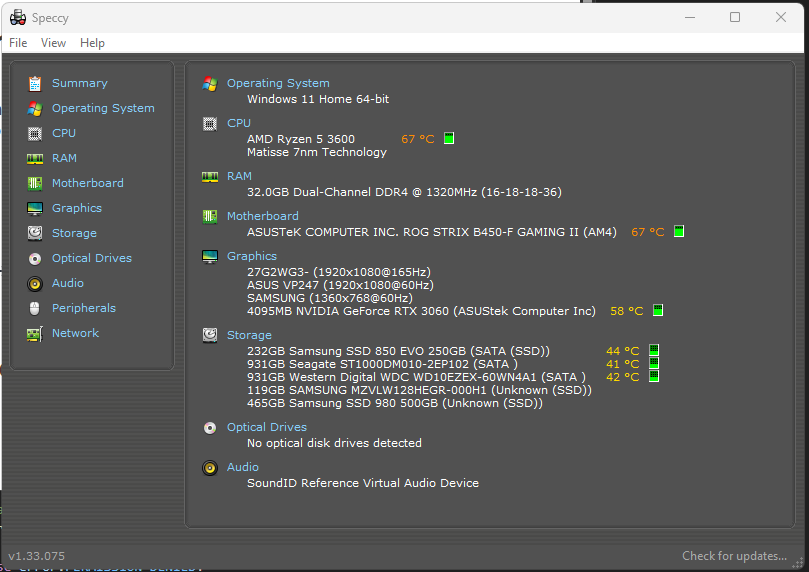This screenshot has width=809, height=572.
Task: Open the File menu
Action: pos(18,43)
